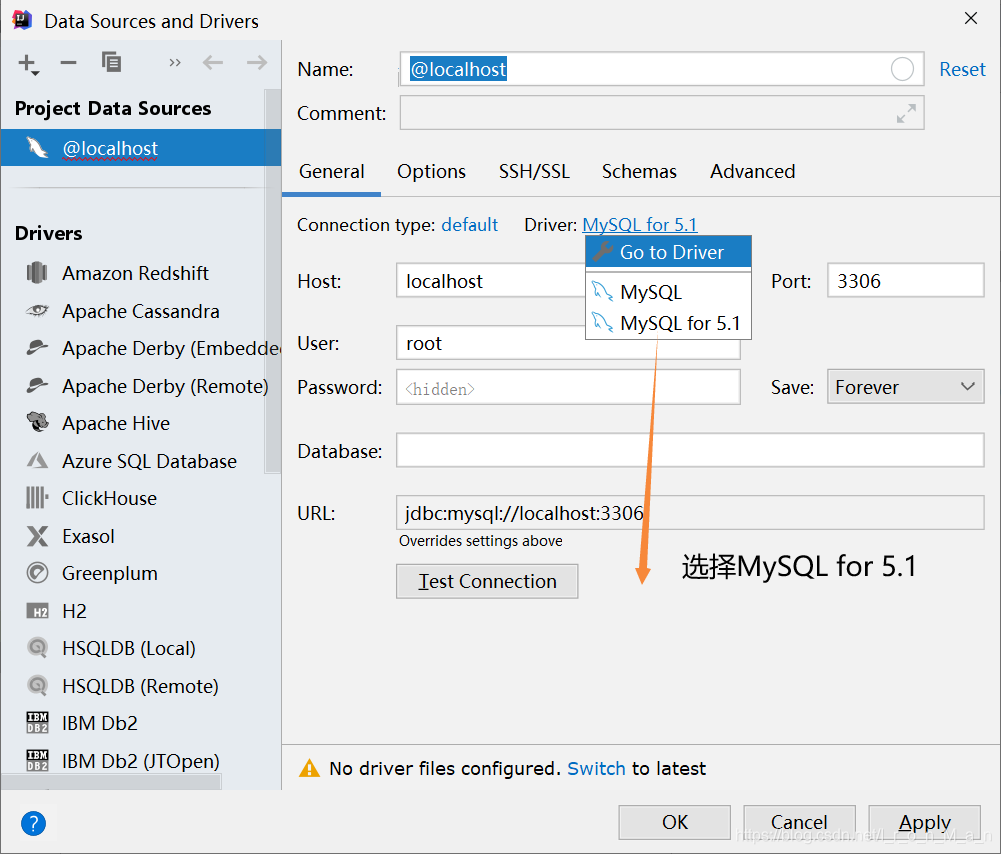Click the Comment input field

point(662,113)
